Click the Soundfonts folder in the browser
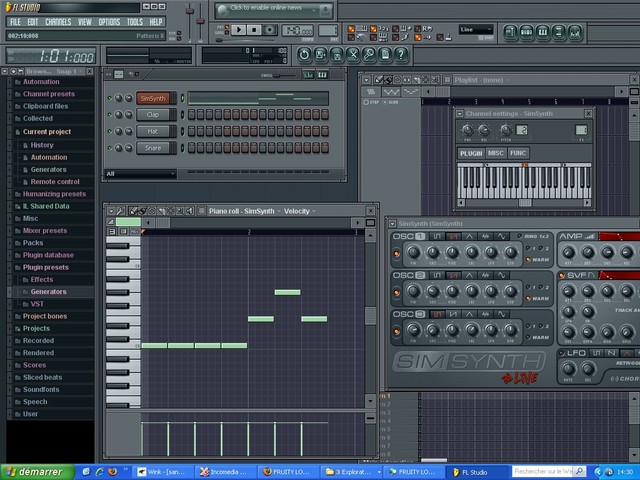Image resolution: width=640 pixels, height=480 pixels. coord(41,389)
